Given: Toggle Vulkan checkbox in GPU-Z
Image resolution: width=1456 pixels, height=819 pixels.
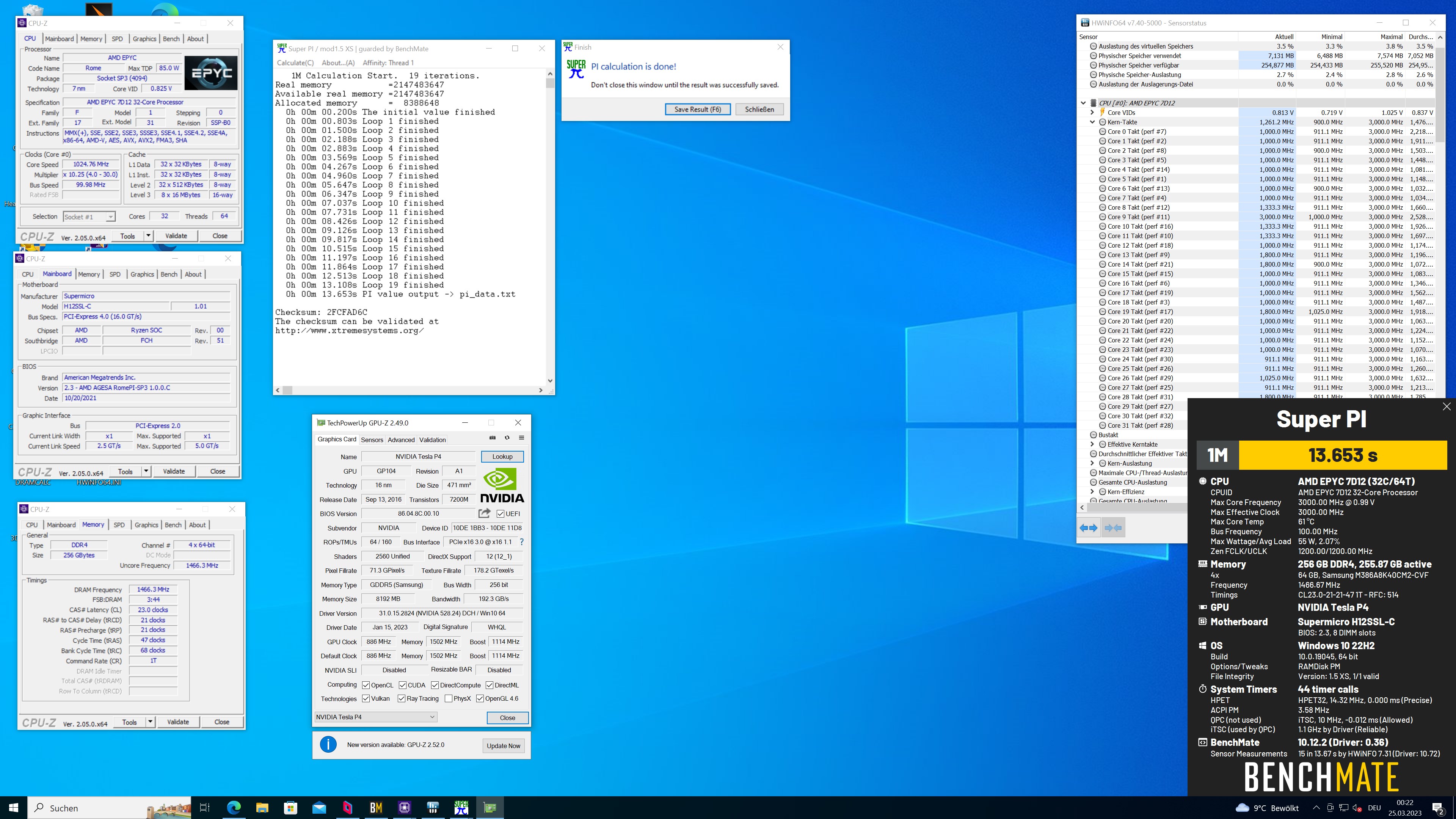Looking at the screenshot, I should (x=366, y=698).
